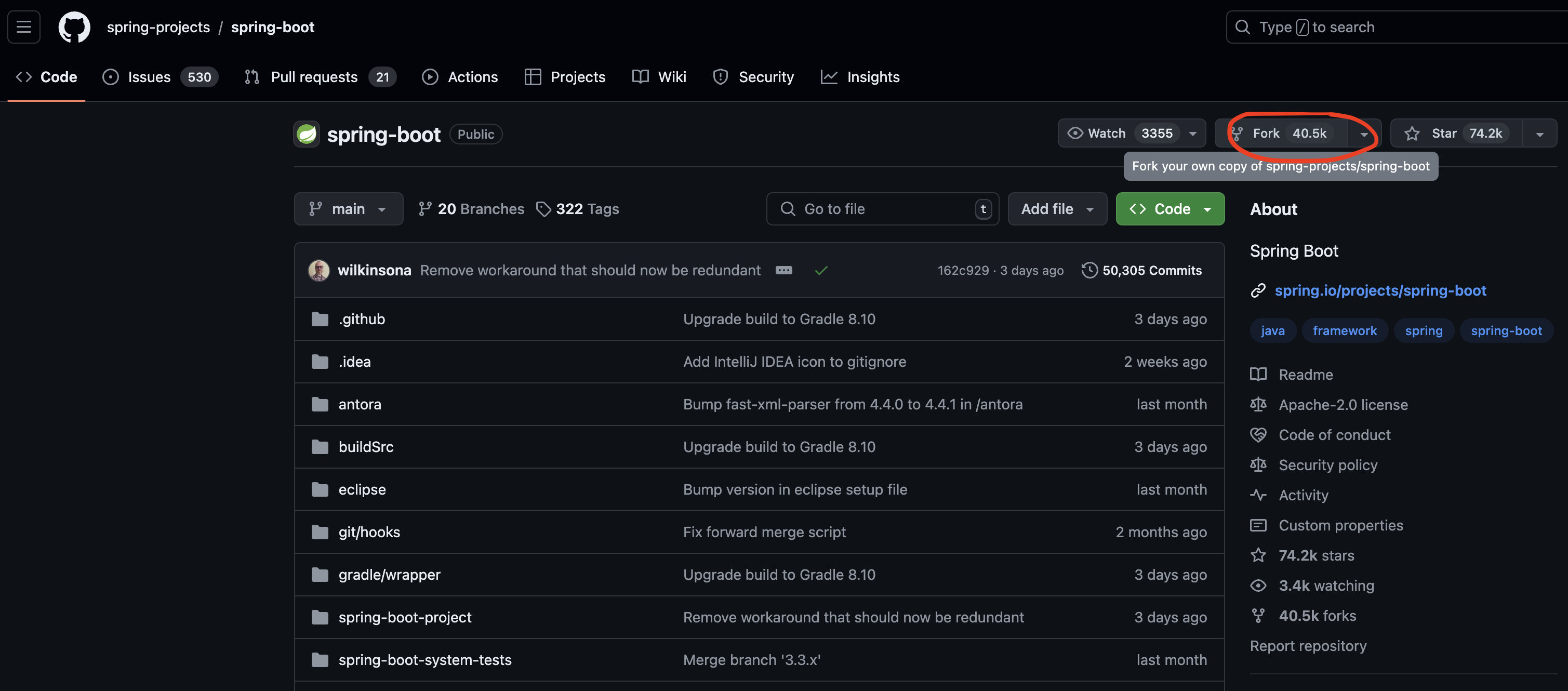Expand commit message ellipsis button

(x=783, y=270)
